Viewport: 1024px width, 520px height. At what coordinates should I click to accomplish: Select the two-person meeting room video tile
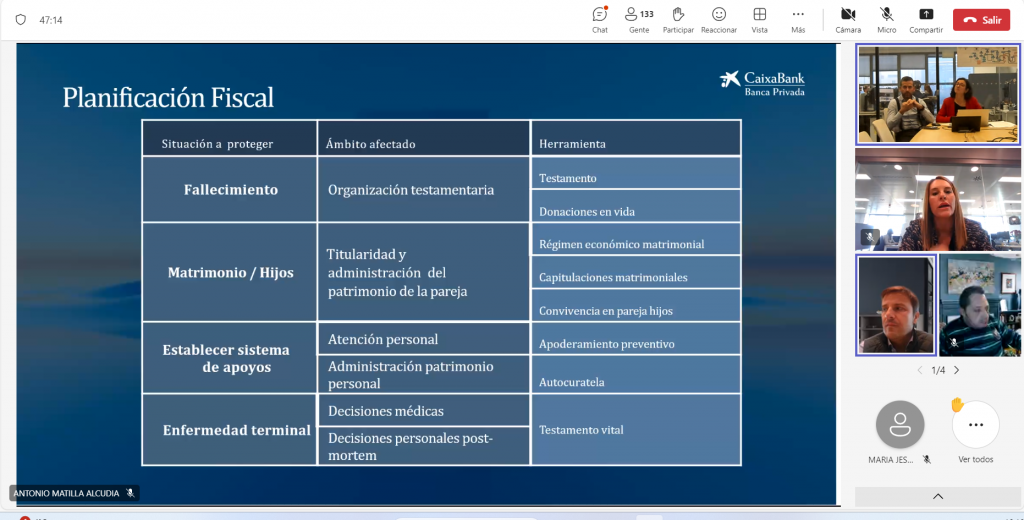[938, 95]
